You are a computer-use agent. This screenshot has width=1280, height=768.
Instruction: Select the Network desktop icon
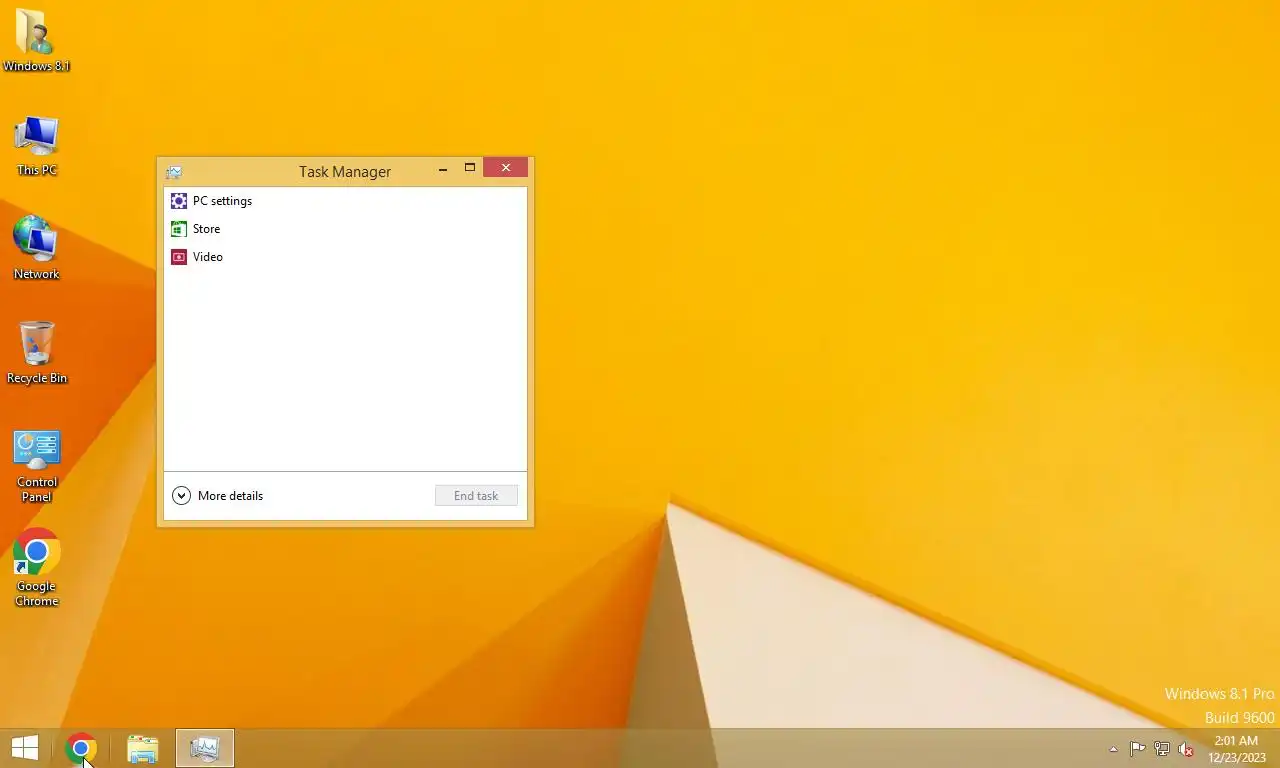click(37, 248)
